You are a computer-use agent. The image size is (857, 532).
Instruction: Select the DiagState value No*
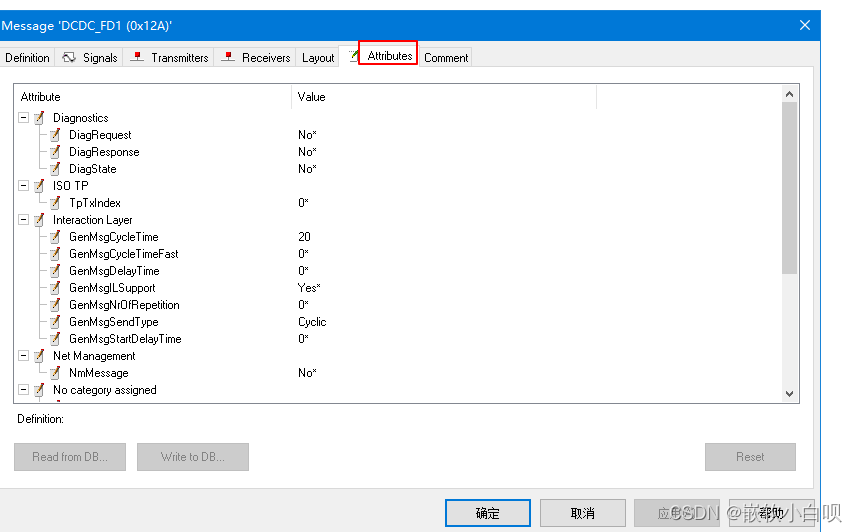(x=307, y=168)
